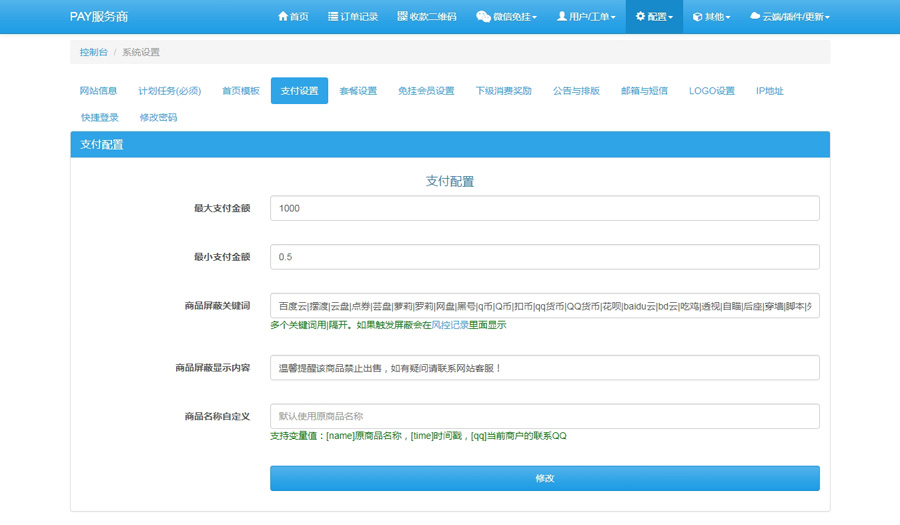Viewport: 900px width, 525px height.
Task: Click the 控制台 breadcrumb link
Action: pos(94,52)
